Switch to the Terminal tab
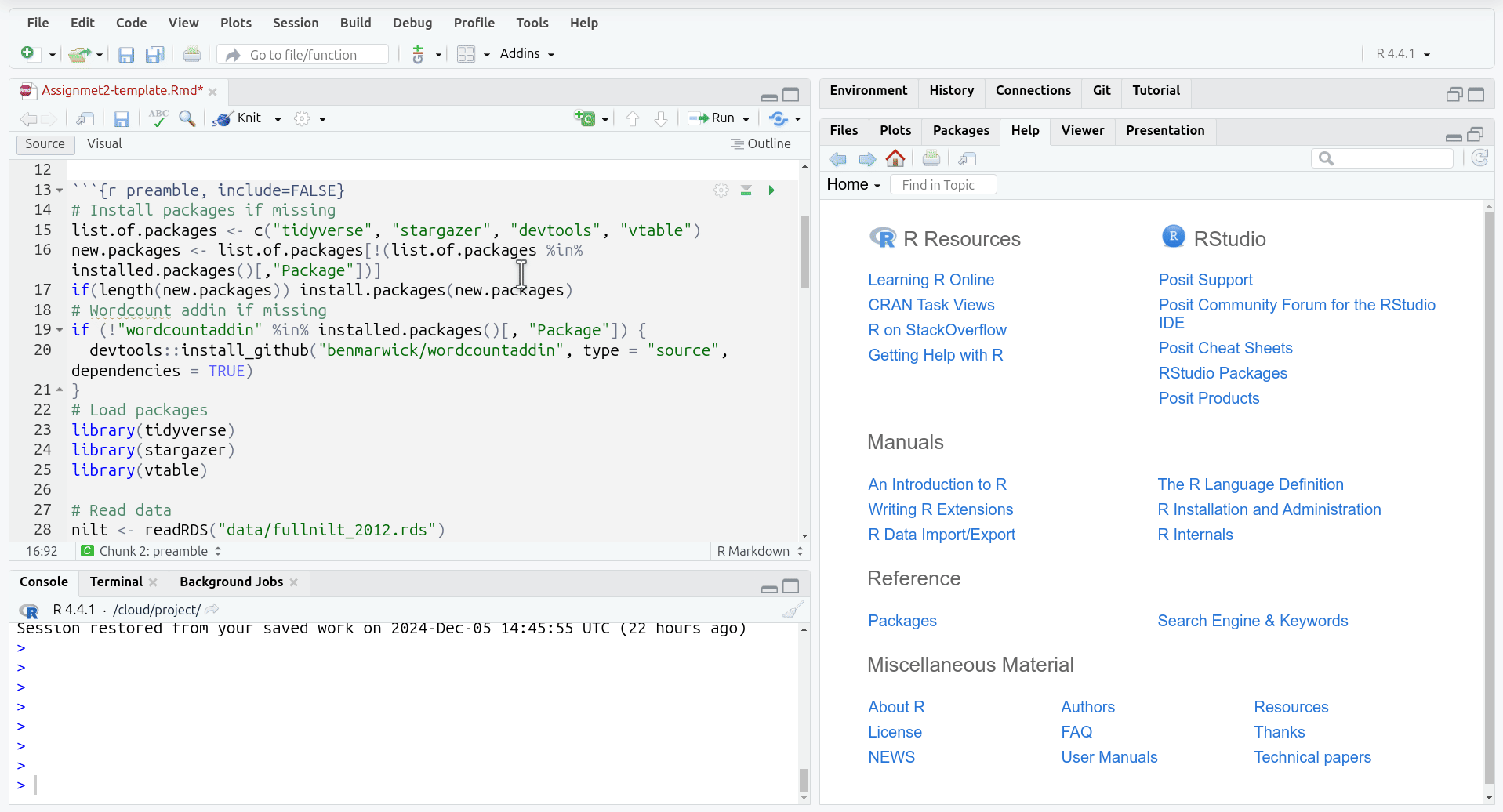Image resolution: width=1503 pixels, height=812 pixels. [116, 582]
